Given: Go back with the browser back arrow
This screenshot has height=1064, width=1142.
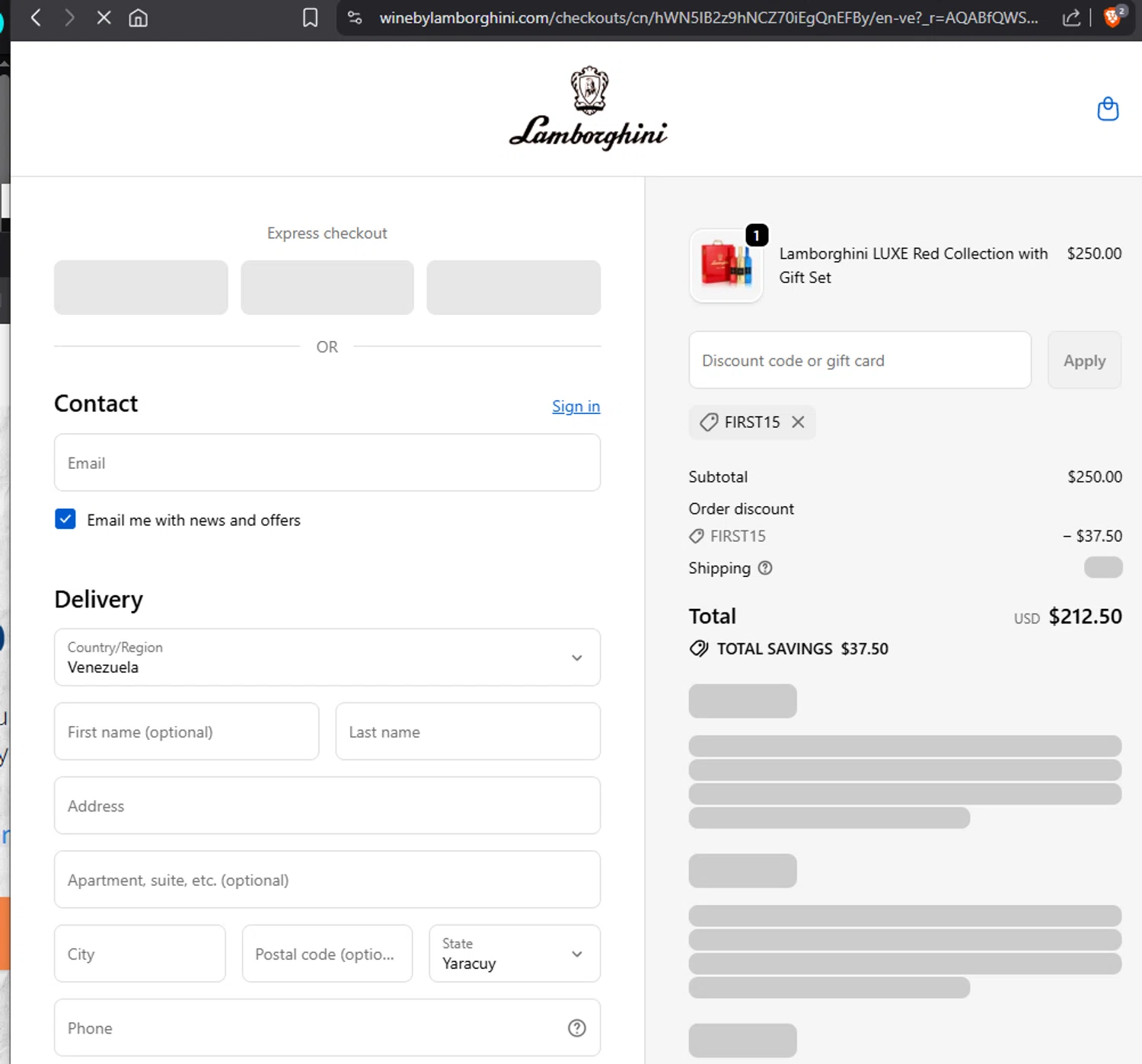Looking at the screenshot, I should tap(36, 18).
